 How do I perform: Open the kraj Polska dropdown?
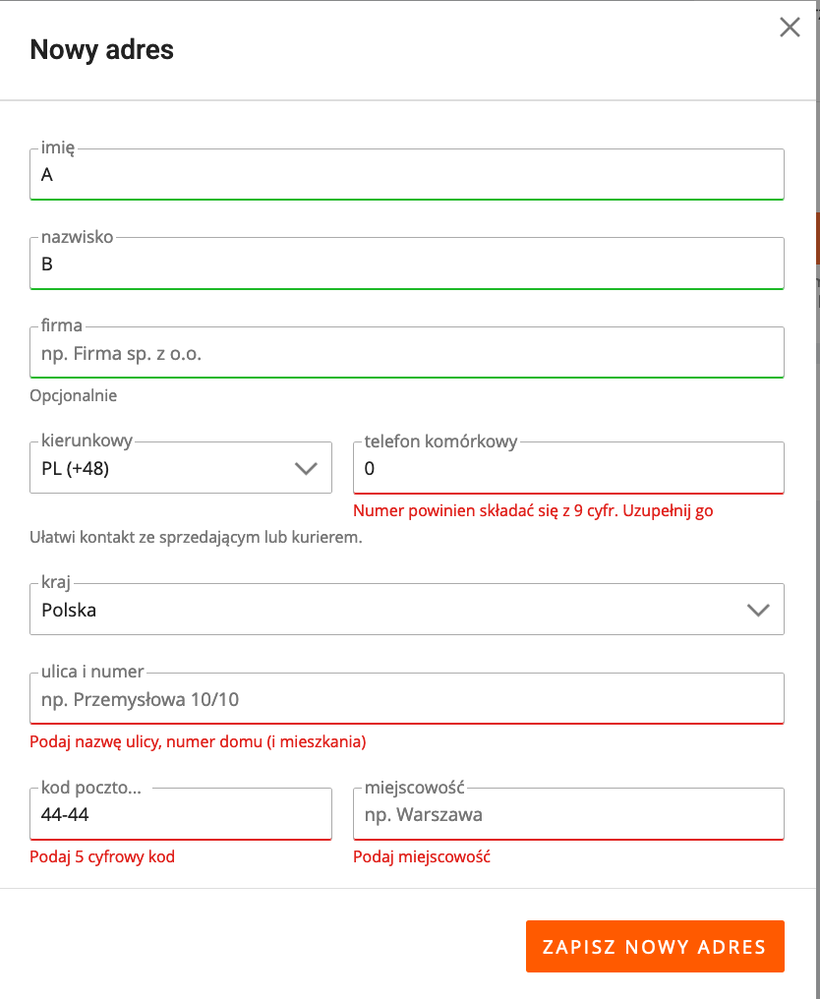(x=406, y=610)
